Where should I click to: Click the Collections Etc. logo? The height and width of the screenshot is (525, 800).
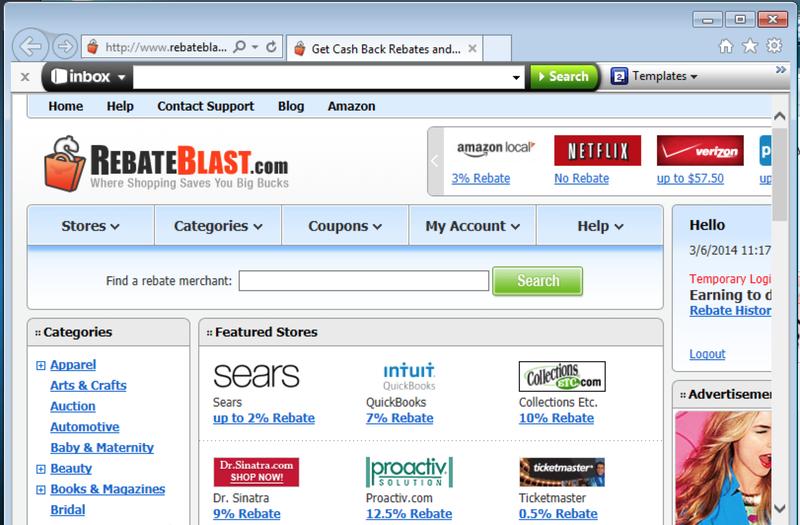click(x=562, y=377)
